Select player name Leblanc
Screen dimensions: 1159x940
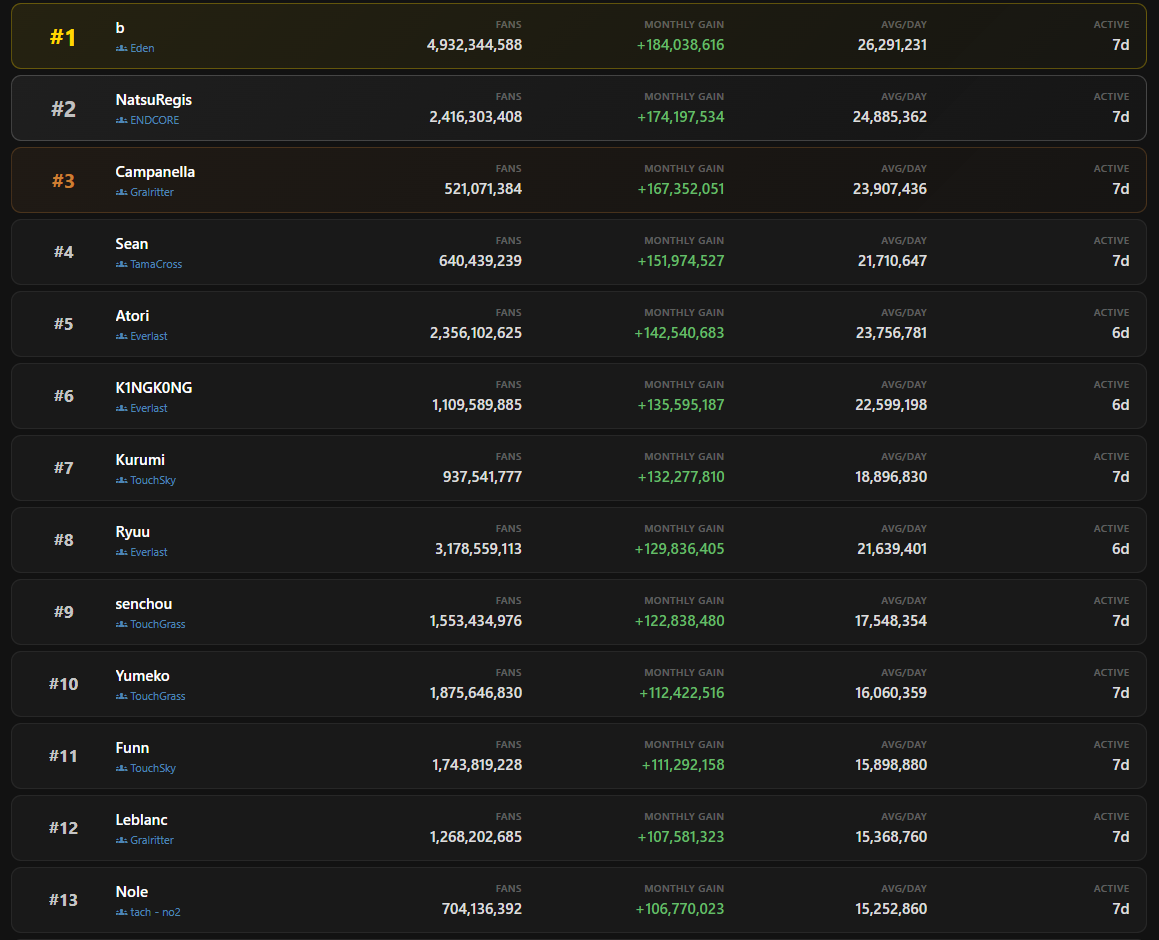point(141,820)
